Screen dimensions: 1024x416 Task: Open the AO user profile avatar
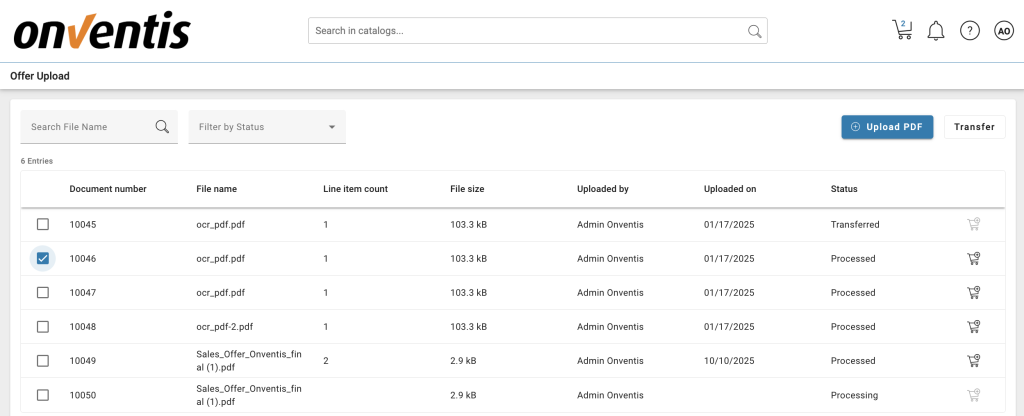point(1004,31)
